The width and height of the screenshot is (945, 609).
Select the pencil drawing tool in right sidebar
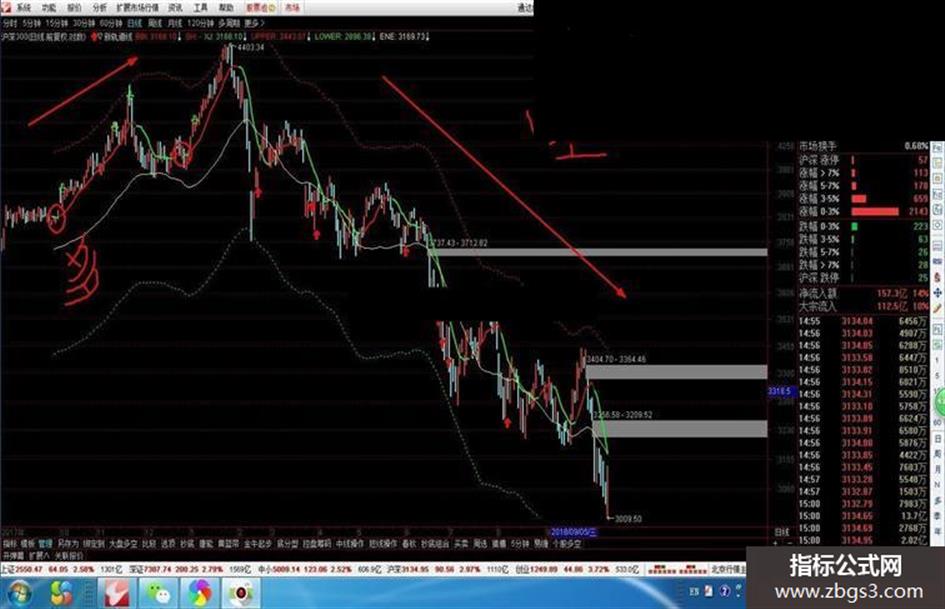938,308
